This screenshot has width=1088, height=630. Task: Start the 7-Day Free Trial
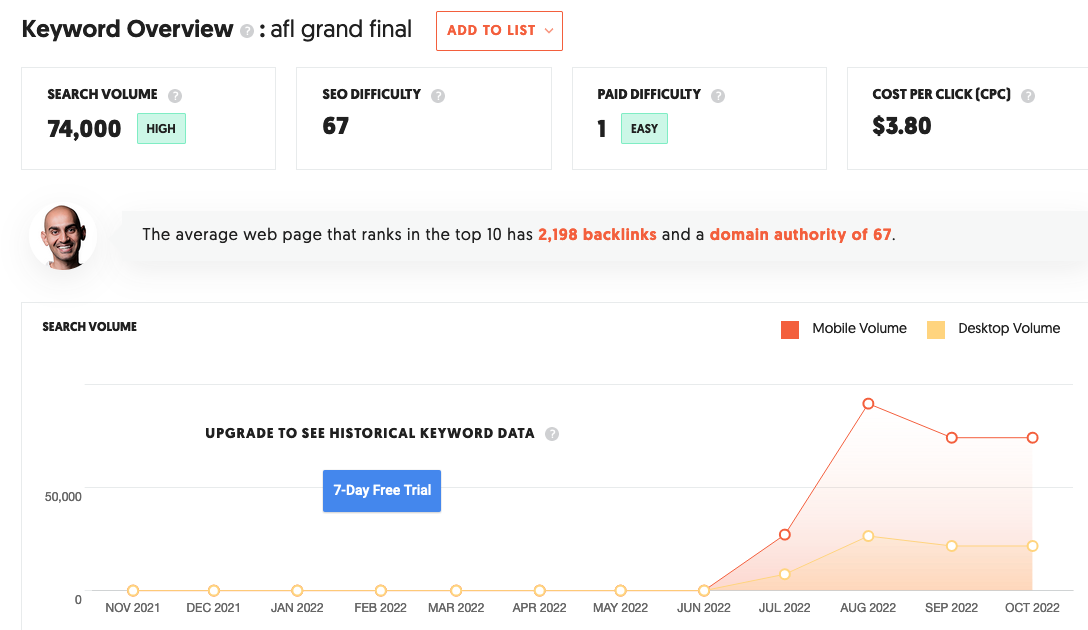click(x=382, y=490)
